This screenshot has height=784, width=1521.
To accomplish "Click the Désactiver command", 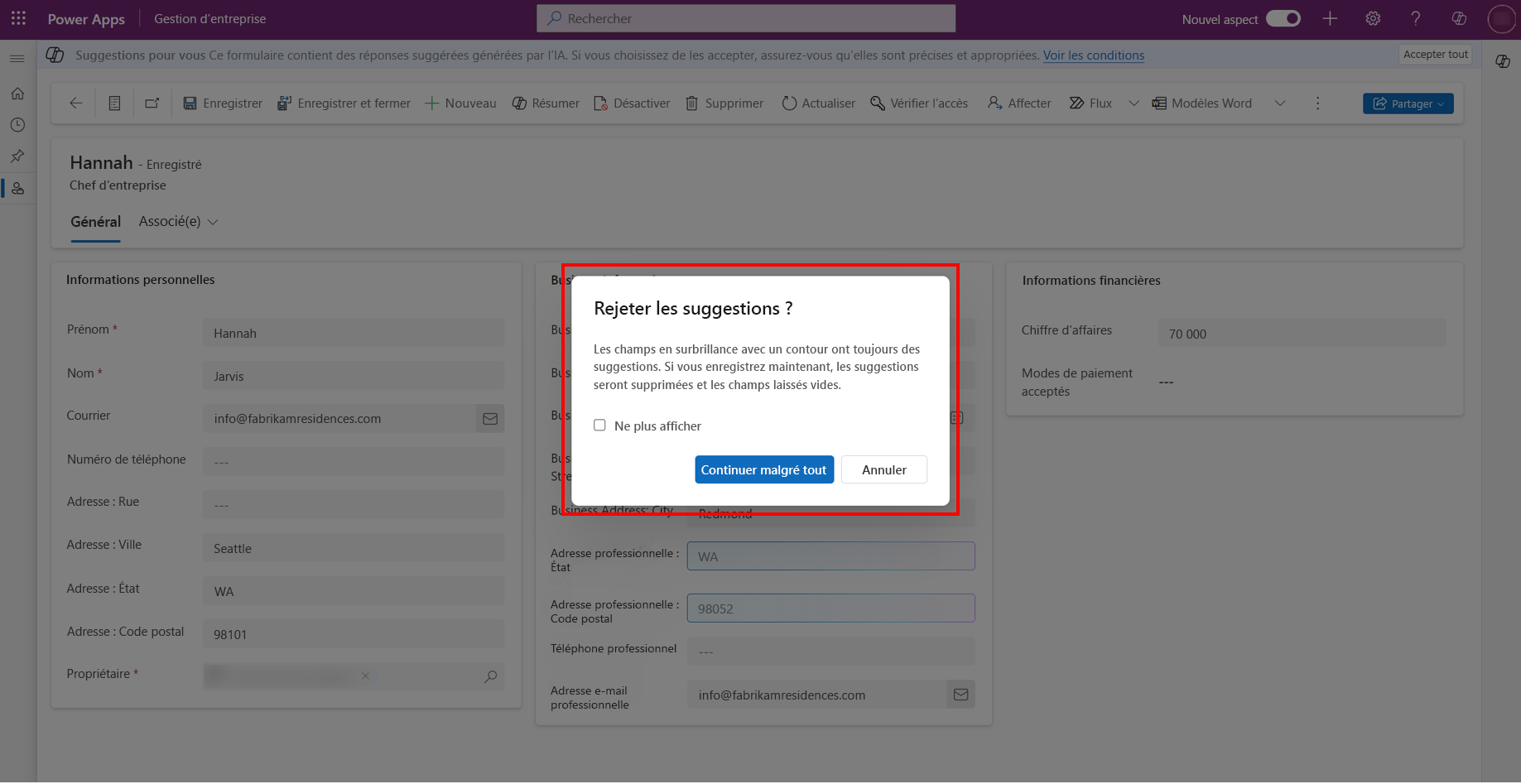I will point(632,103).
